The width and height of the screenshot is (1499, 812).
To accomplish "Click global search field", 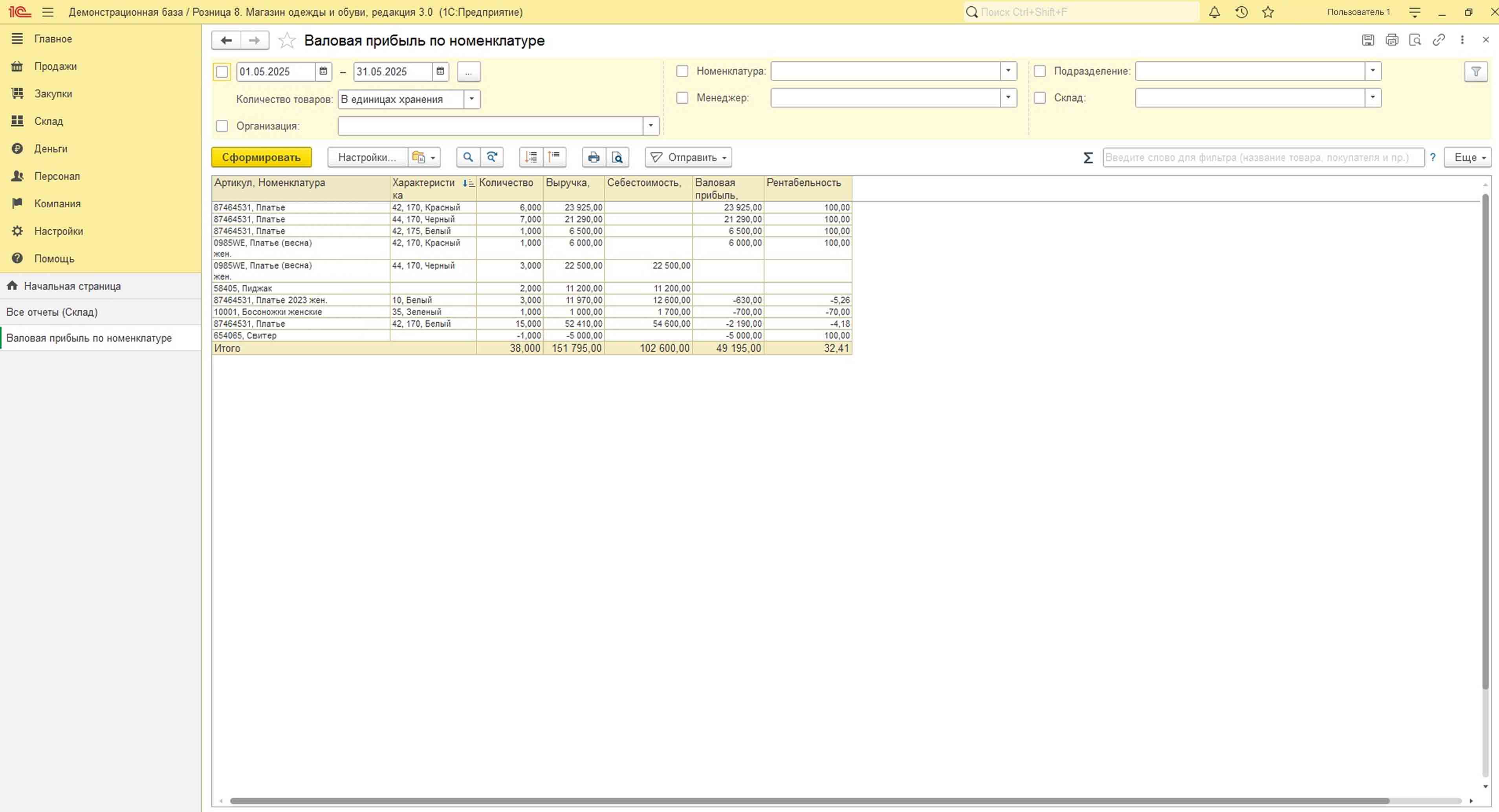I will [x=1081, y=12].
